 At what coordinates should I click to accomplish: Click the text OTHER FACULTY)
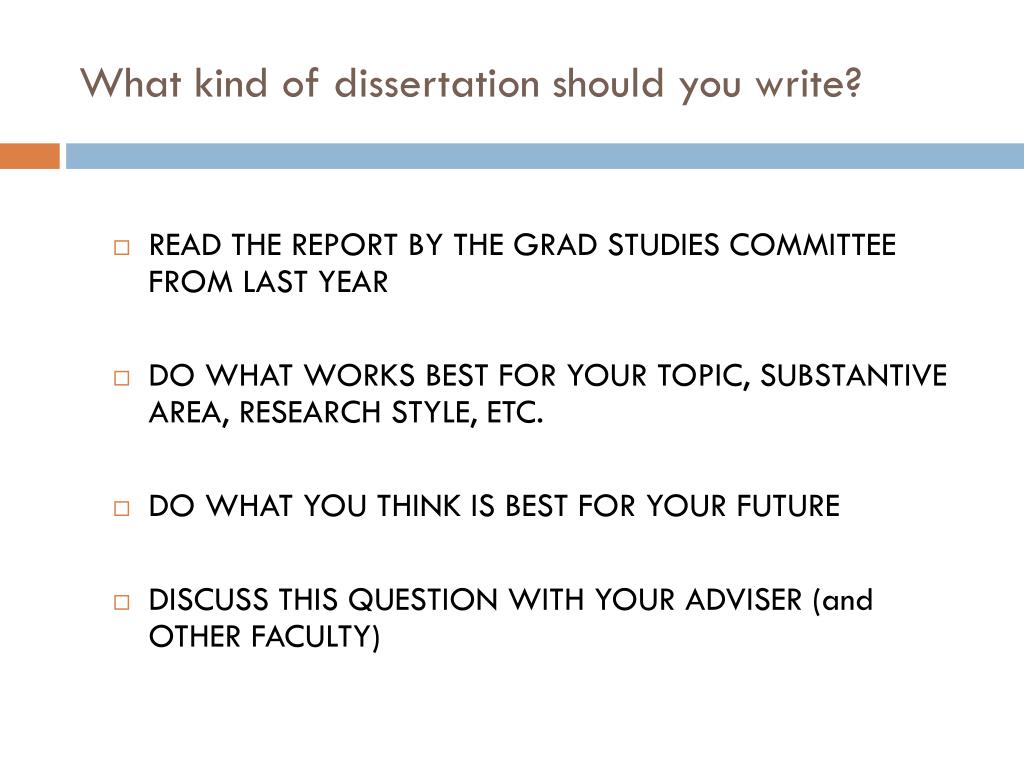(x=264, y=637)
